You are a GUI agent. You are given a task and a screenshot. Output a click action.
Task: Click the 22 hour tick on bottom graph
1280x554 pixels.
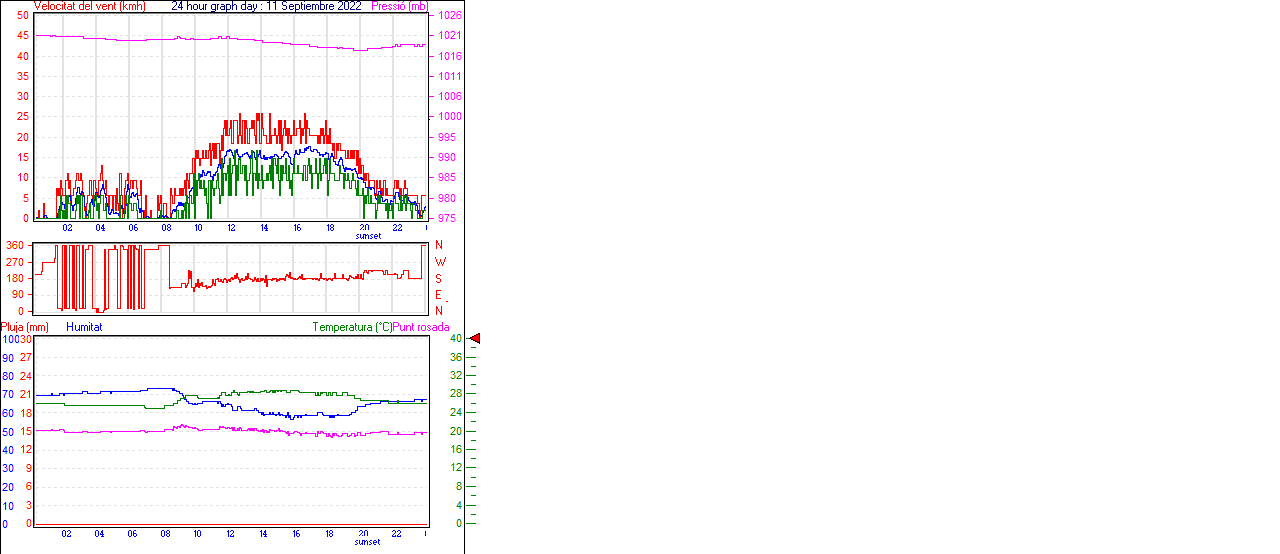point(396,533)
